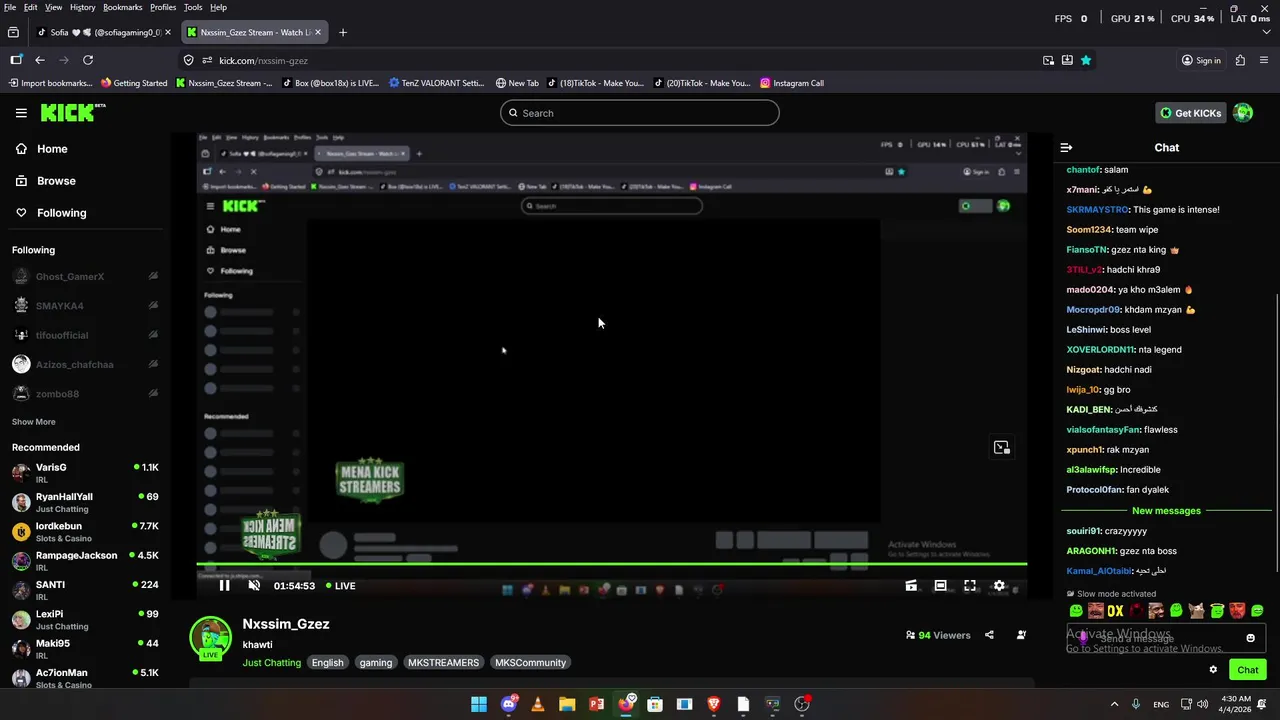Expand Show More in Following list

point(34,422)
